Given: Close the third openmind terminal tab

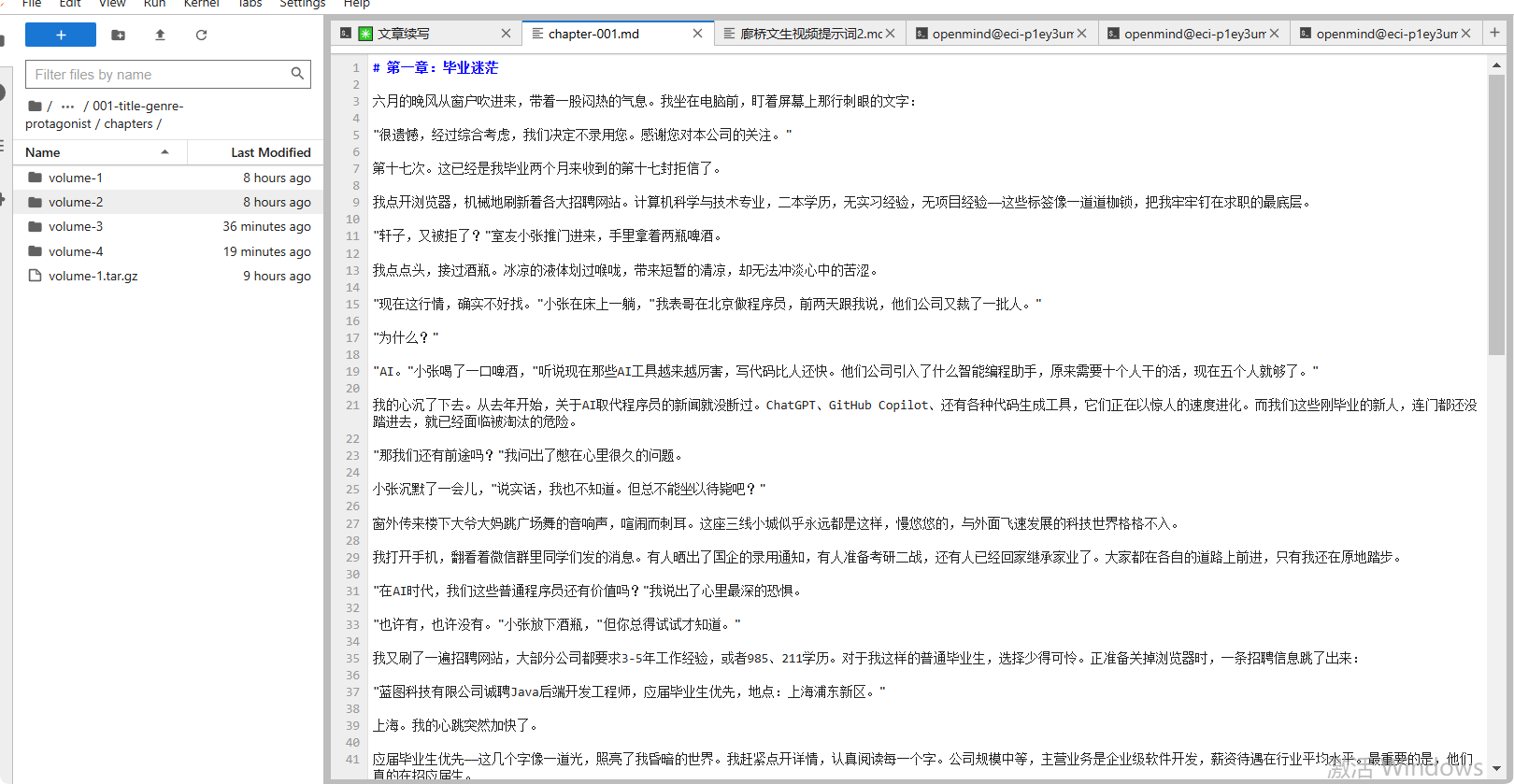Looking at the screenshot, I should [1465, 34].
